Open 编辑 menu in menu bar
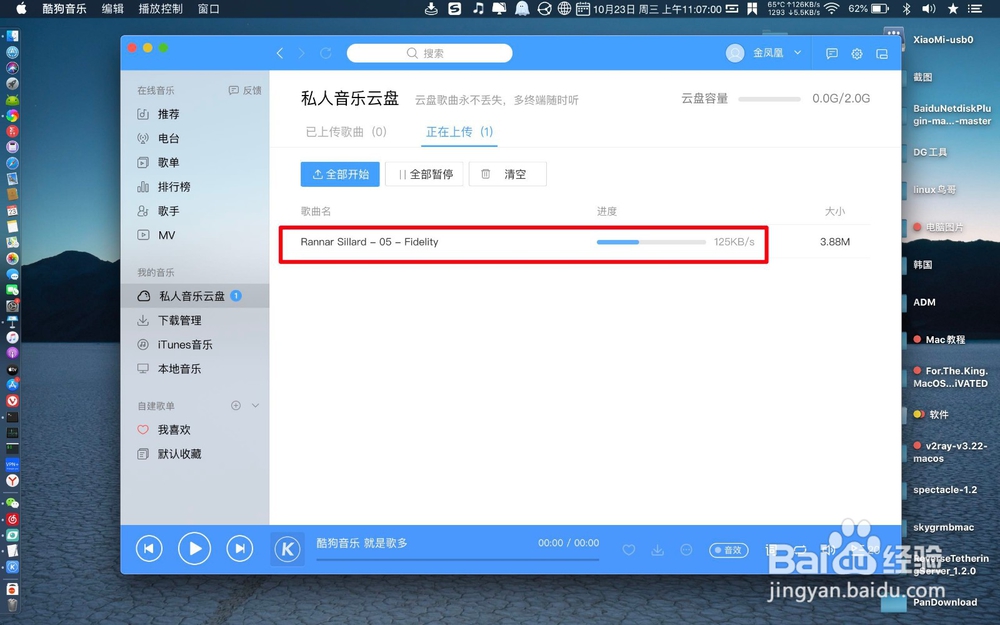The image size is (1000, 625). coord(113,8)
